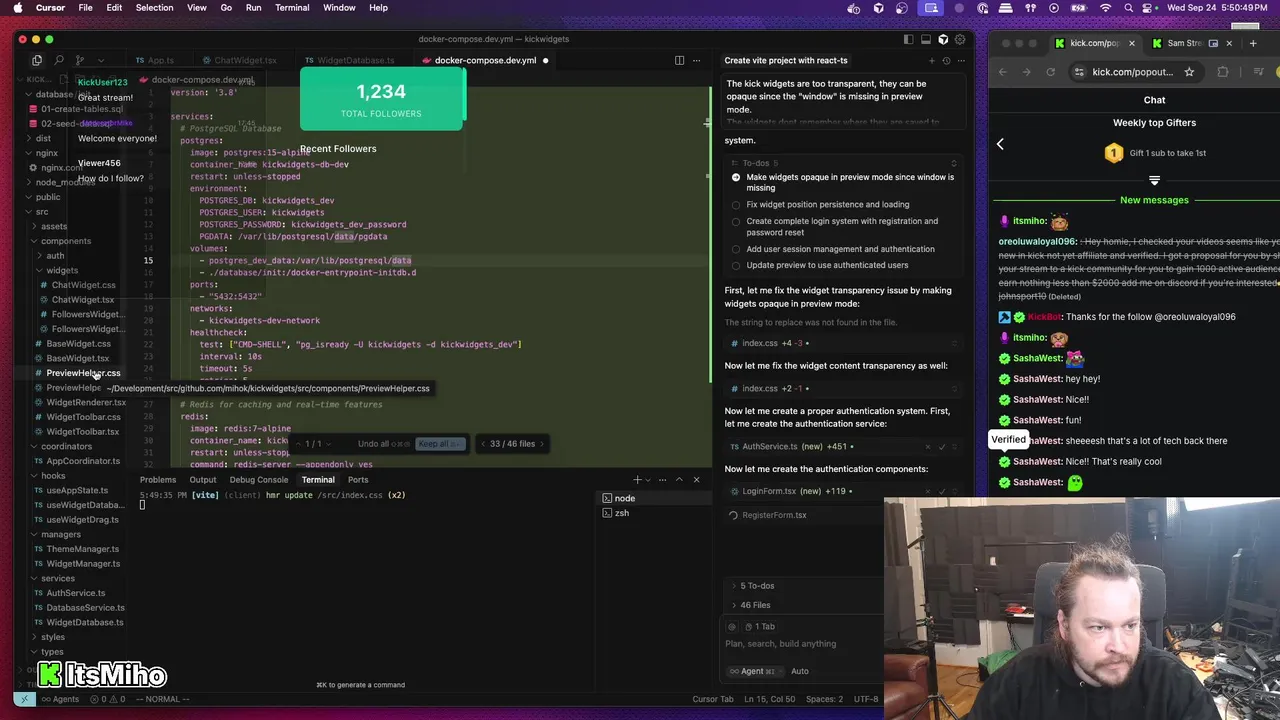Select 'Add user session management' to-do circle

736,249
